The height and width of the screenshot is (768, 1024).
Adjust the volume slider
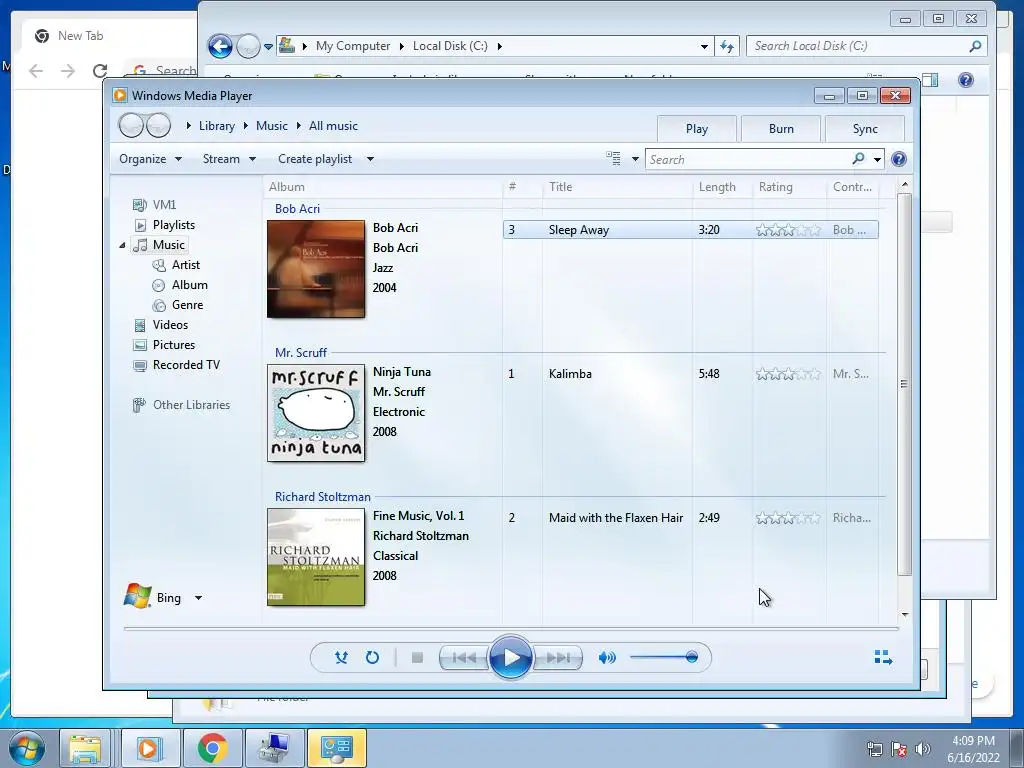pyautogui.click(x=664, y=657)
